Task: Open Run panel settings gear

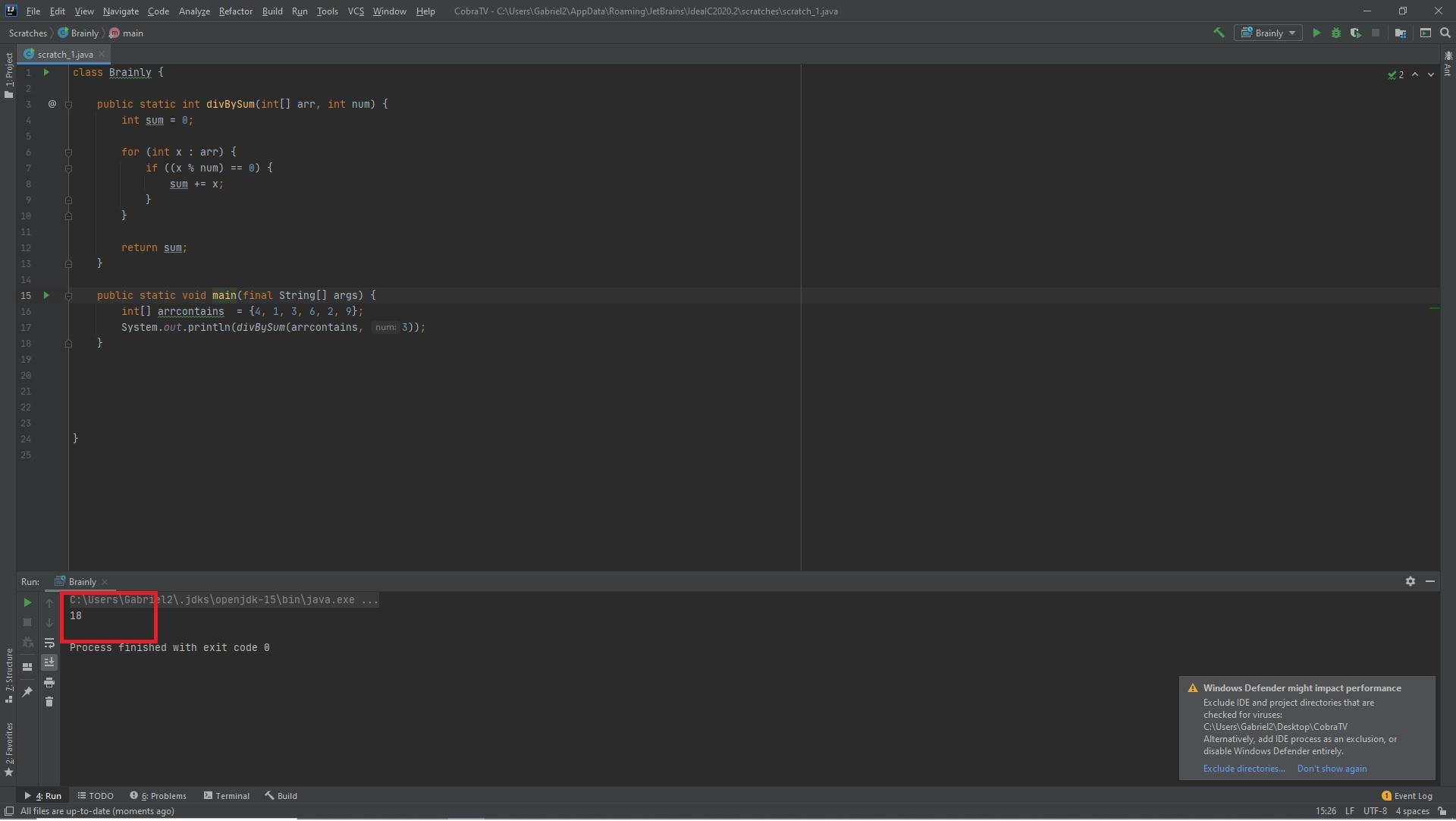Action: tap(1410, 582)
